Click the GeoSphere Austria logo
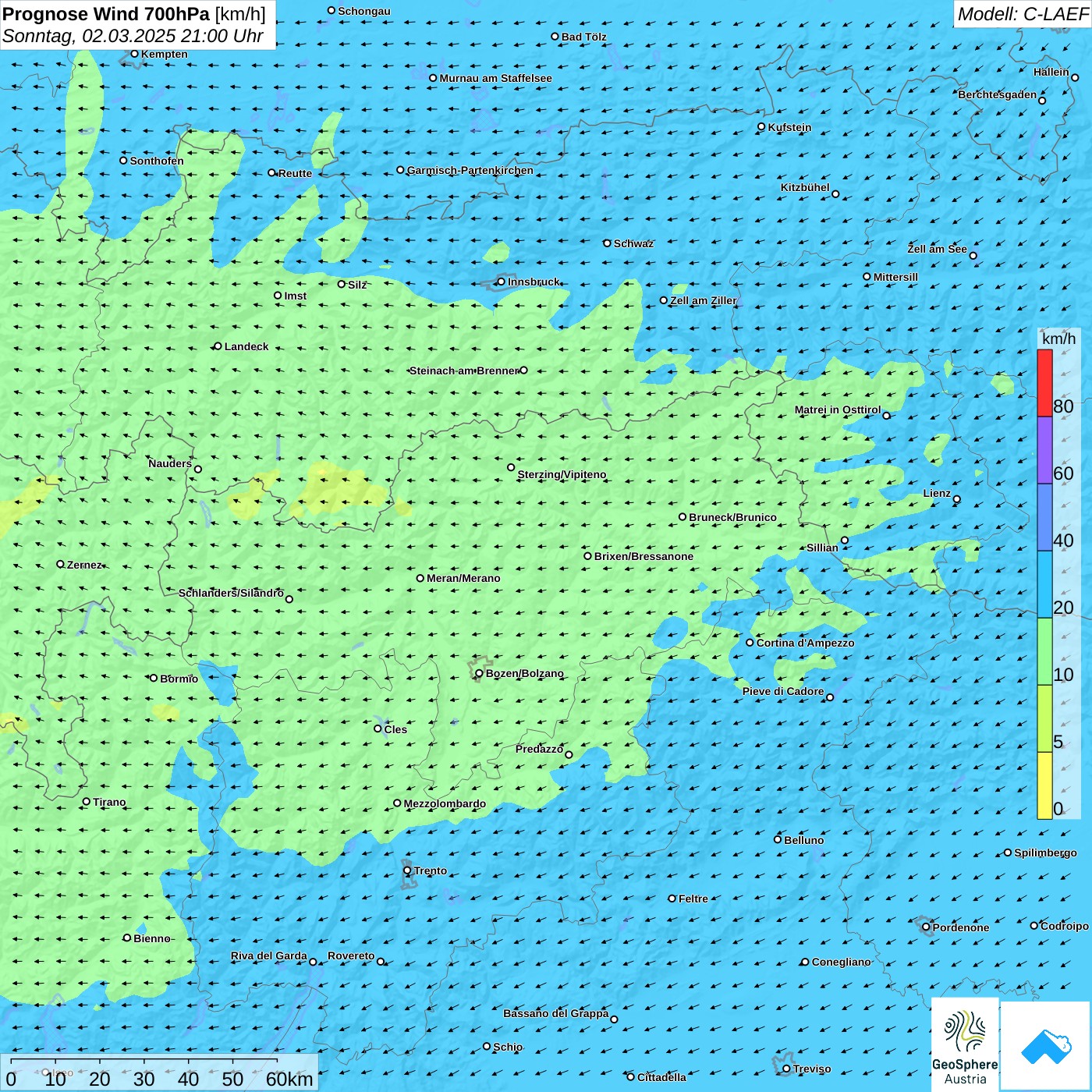1092x1092 pixels. (965, 1044)
